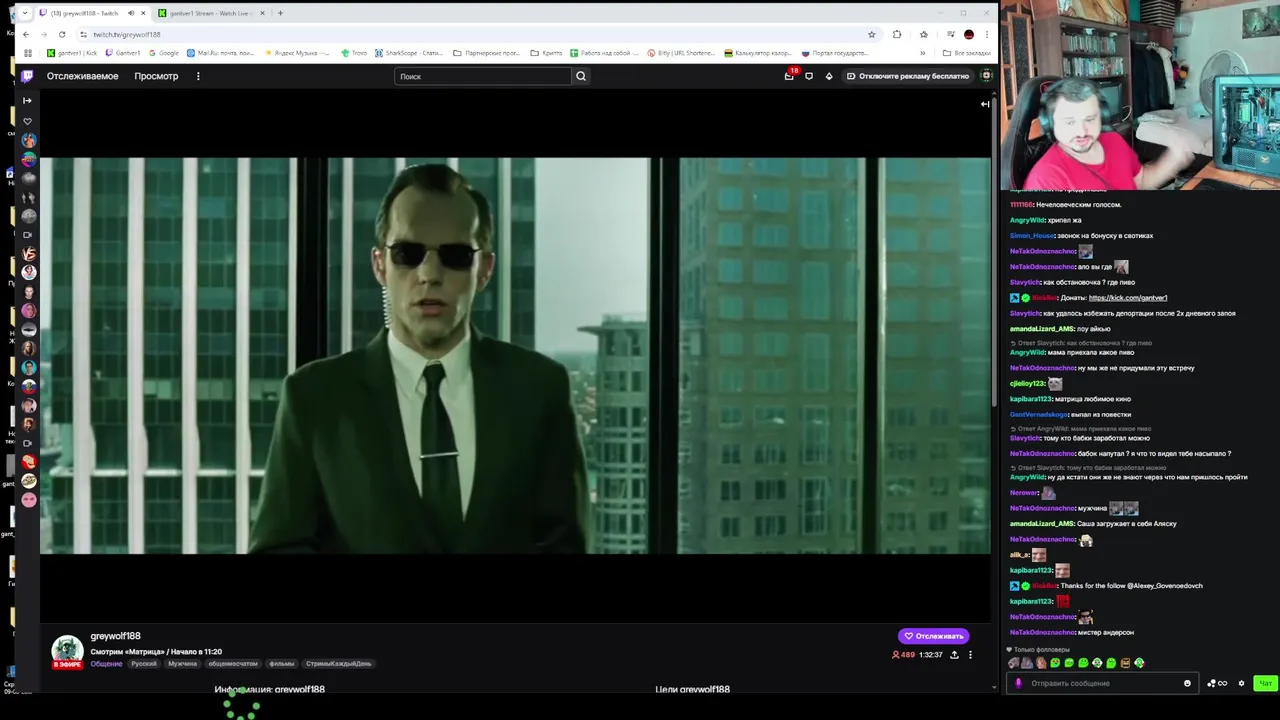
Task: Click 'Только фолловеры' followers-only notice
Action: 1038,650
